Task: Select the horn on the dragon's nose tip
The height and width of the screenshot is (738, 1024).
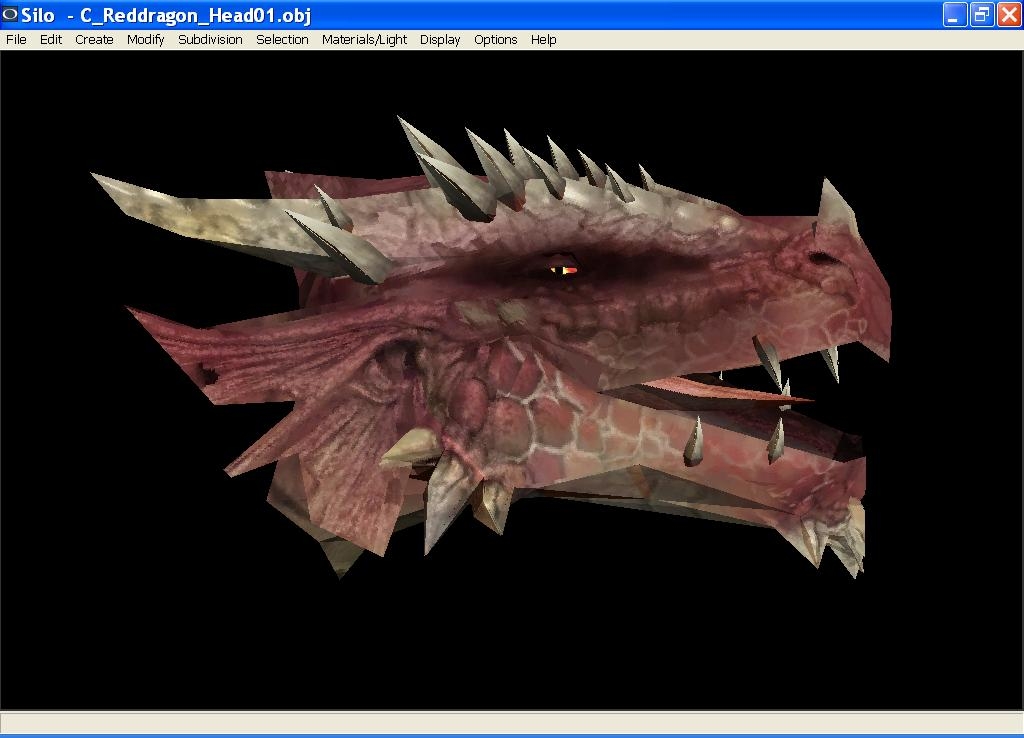Action: tap(834, 208)
